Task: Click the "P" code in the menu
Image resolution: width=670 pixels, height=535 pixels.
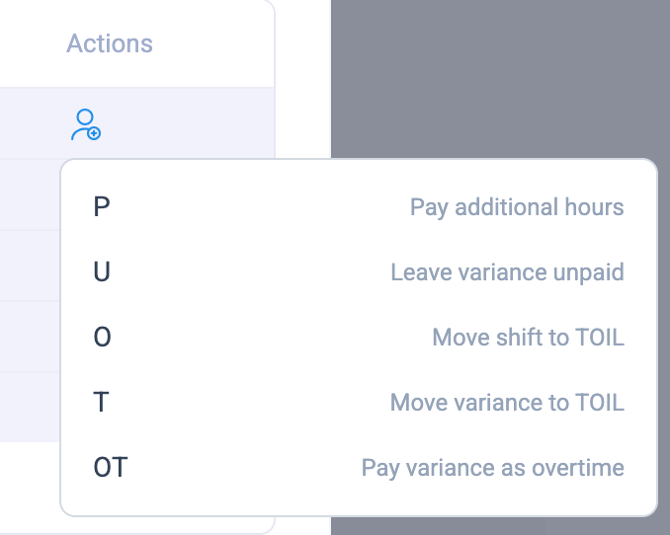Action: pyautogui.click(x=101, y=208)
